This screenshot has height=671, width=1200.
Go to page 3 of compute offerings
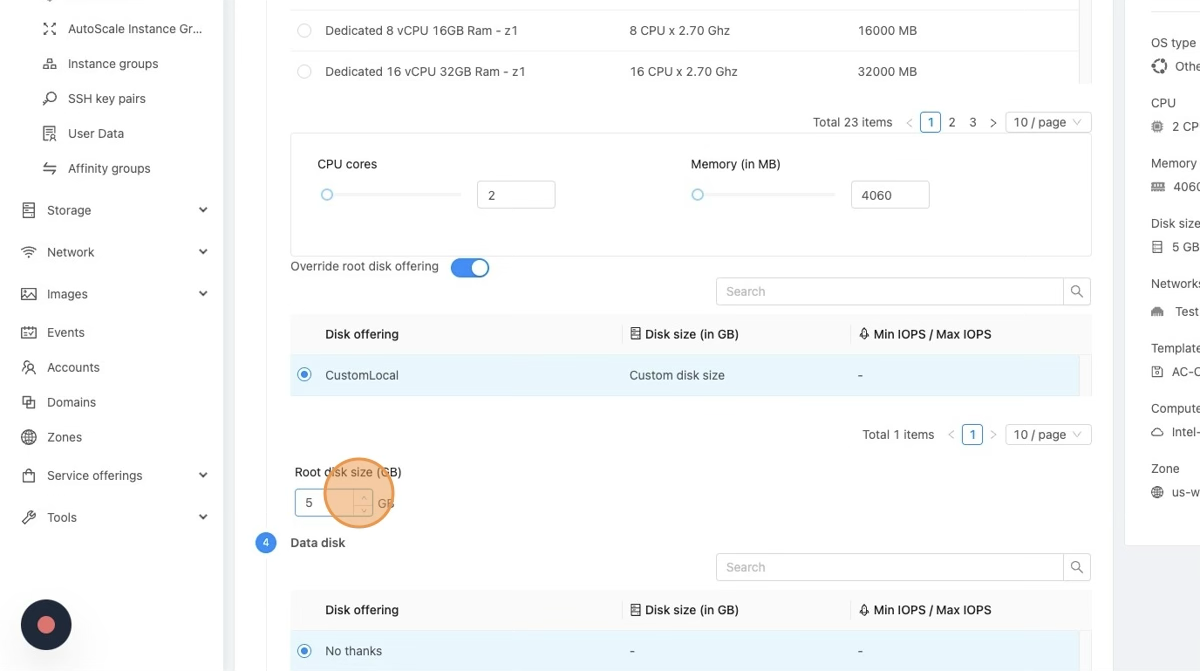click(973, 123)
